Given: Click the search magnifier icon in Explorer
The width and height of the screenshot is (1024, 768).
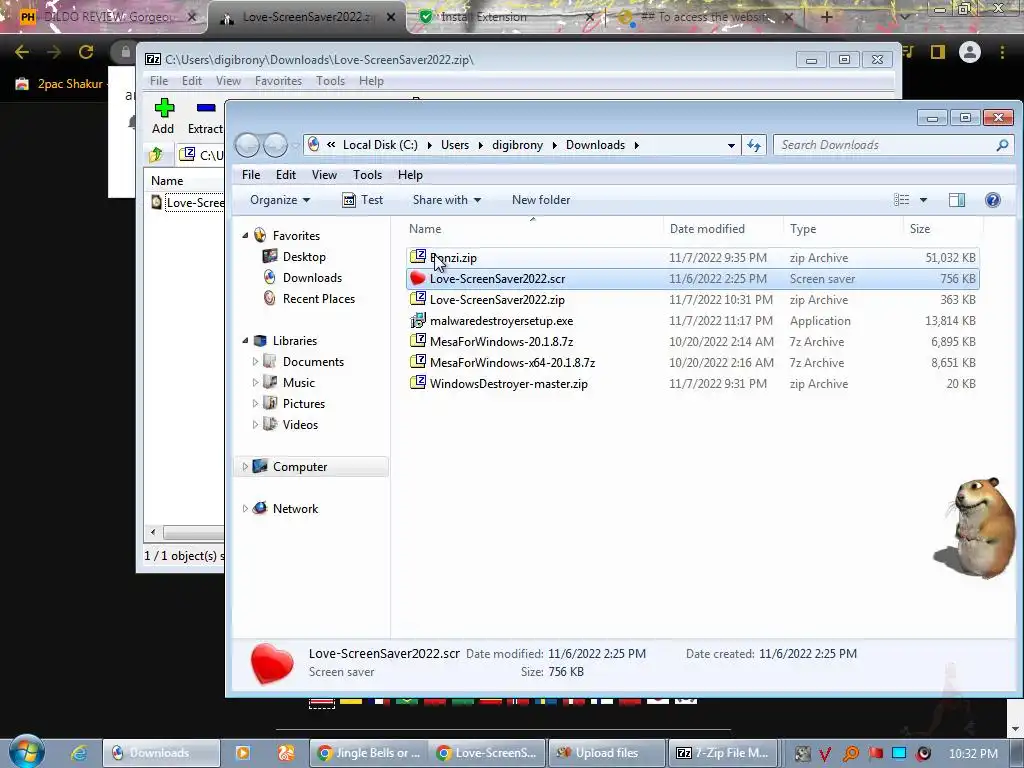Looking at the screenshot, I should click(x=1002, y=145).
